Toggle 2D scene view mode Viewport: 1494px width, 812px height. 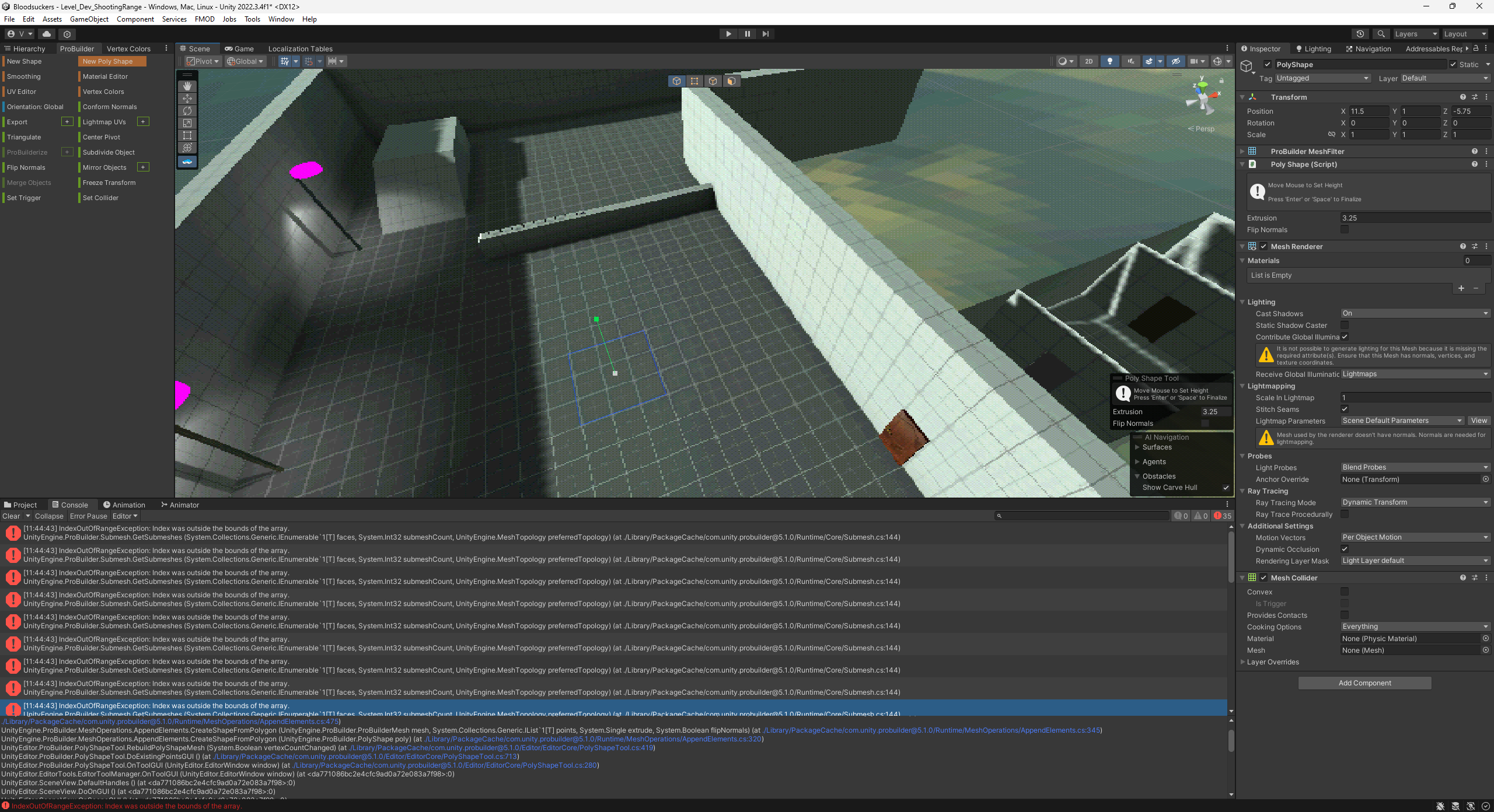pos(1088,61)
